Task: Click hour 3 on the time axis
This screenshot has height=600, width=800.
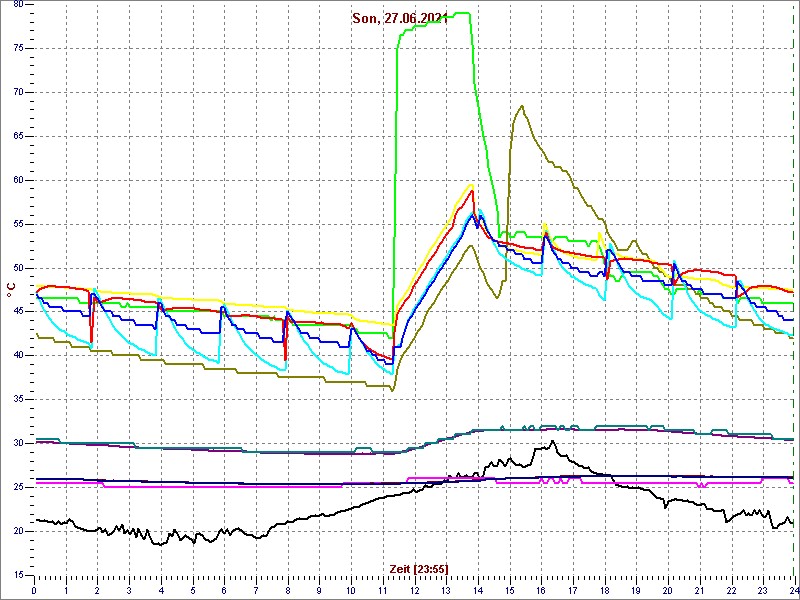Action: point(129,590)
